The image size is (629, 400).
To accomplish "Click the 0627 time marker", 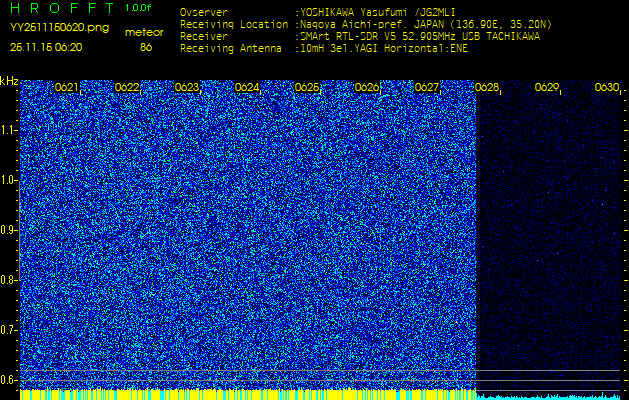I will tap(427, 87).
